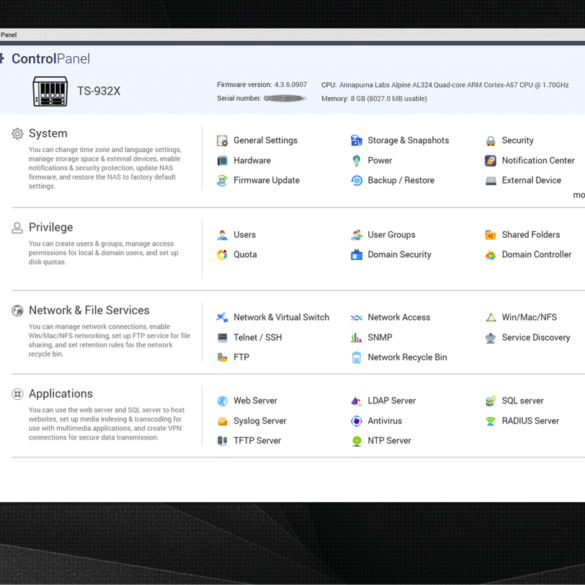Open the Quota icon
585x585 pixels.
(x=222, y=255)
